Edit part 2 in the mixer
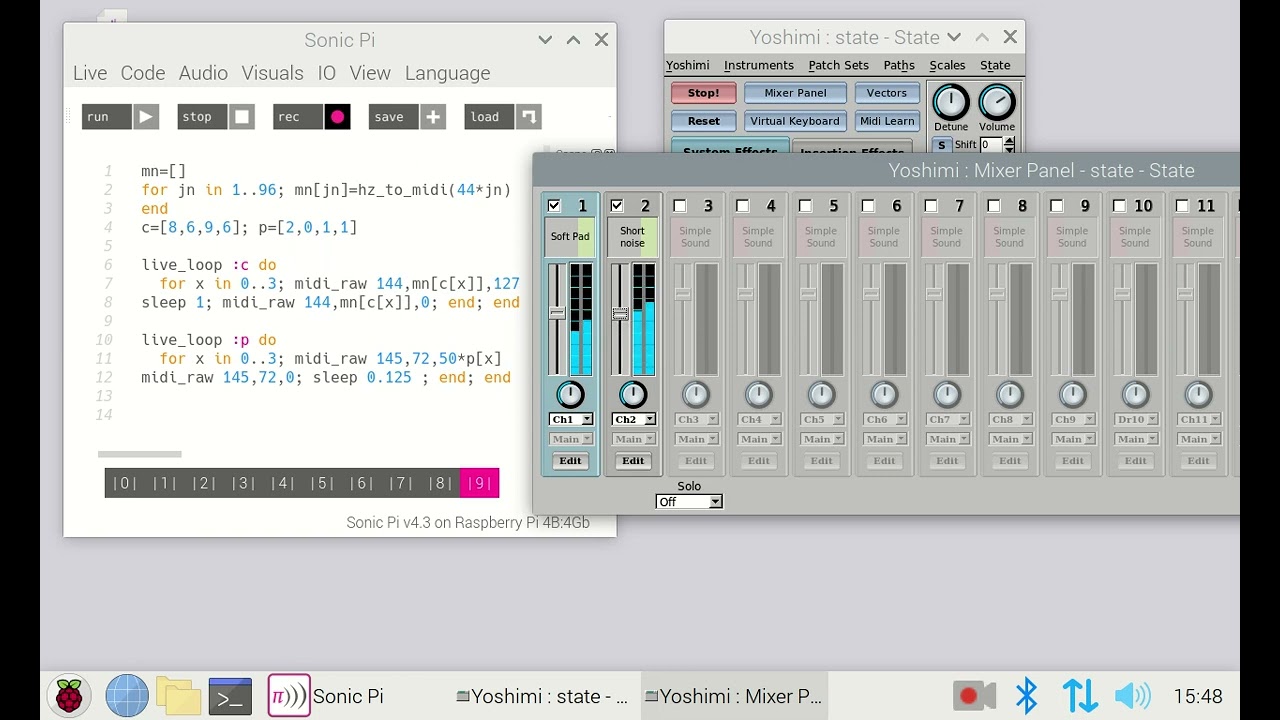This screenshot has width=1280, height=720. pyautogui.click(x=633, y=461)
